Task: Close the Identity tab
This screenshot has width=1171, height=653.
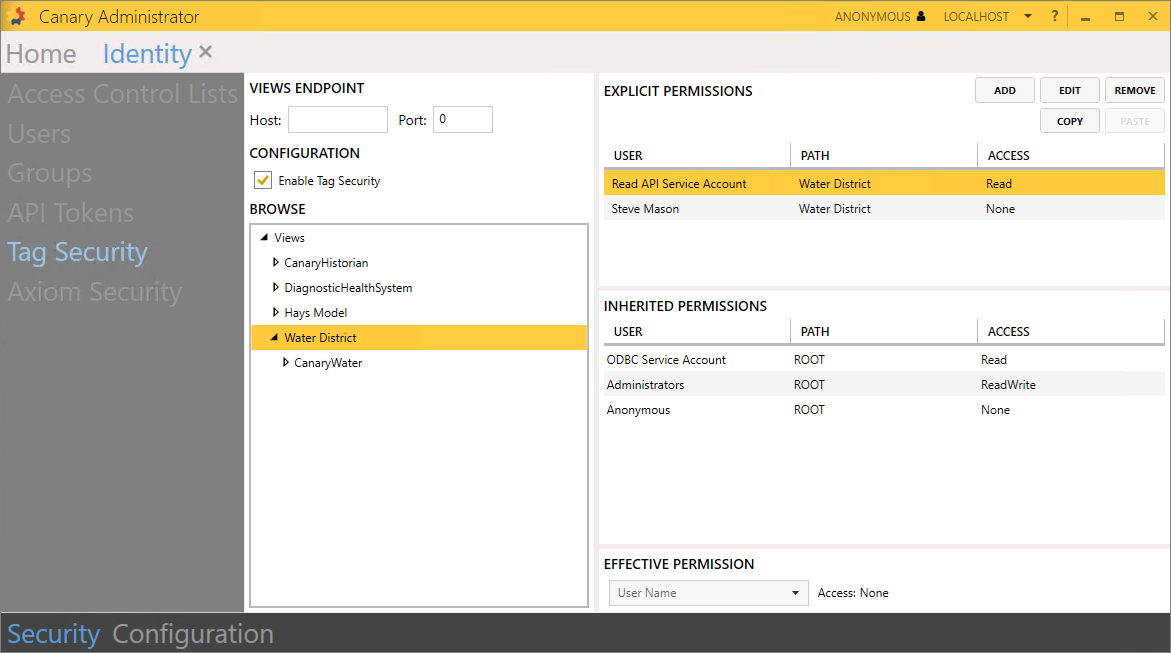Action: (205, 52)
